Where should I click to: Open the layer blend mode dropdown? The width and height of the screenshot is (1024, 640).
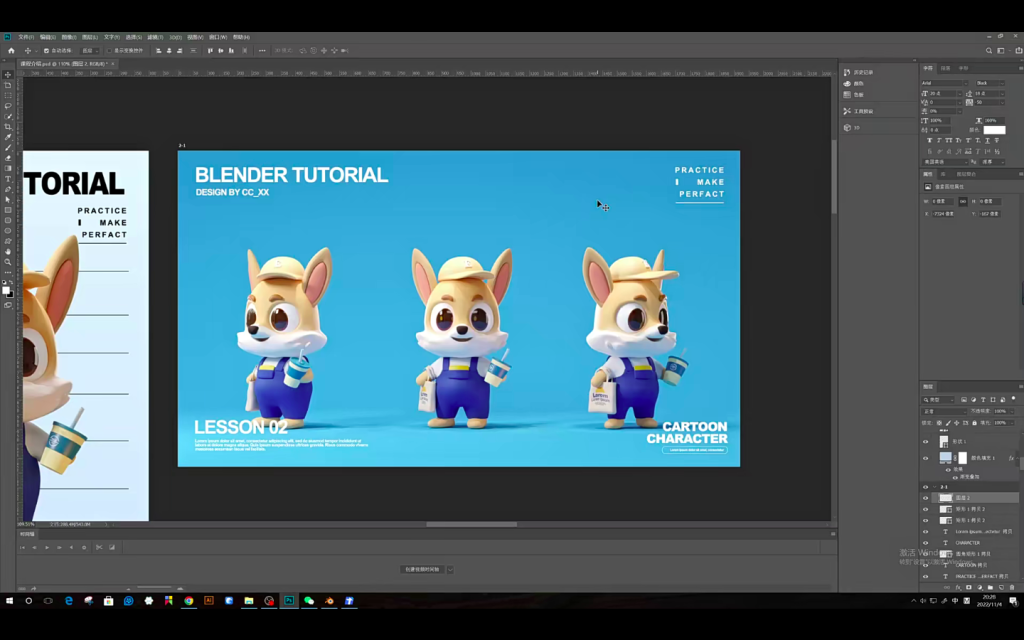944,411
